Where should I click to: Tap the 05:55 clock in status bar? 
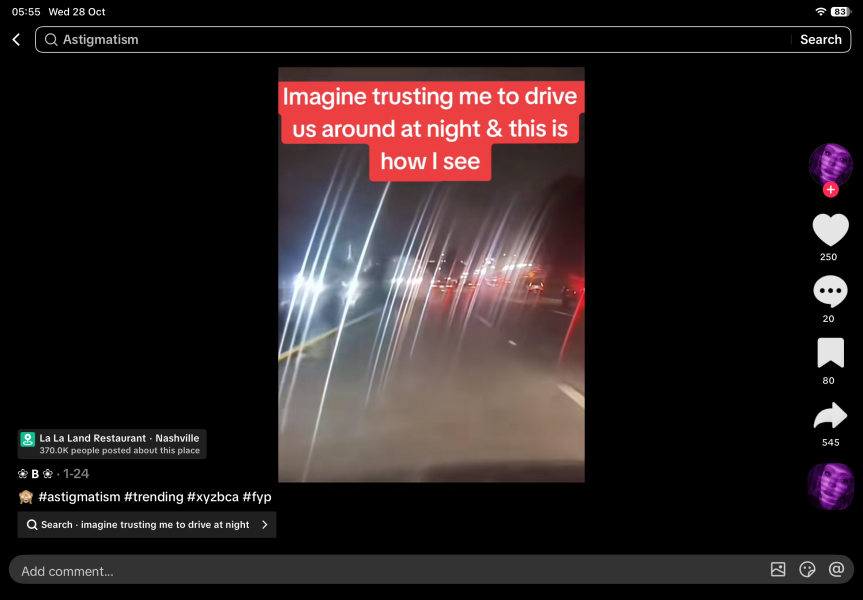pyautogui.click(x=26, y=12)
